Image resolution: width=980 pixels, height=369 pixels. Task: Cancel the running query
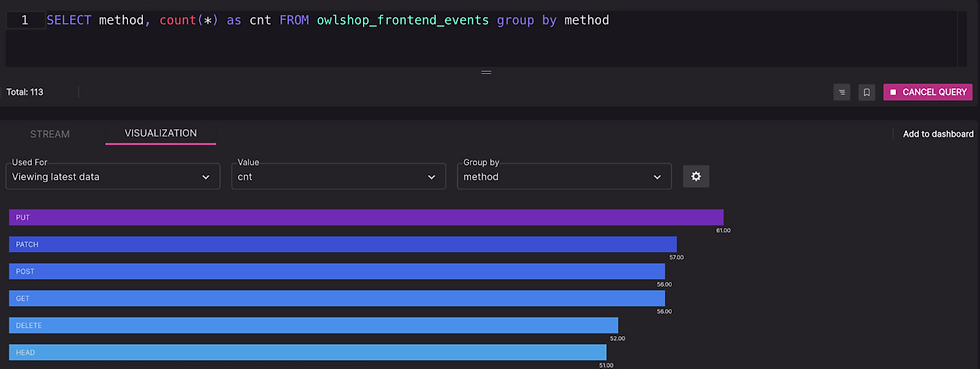(x=928, y=92)
